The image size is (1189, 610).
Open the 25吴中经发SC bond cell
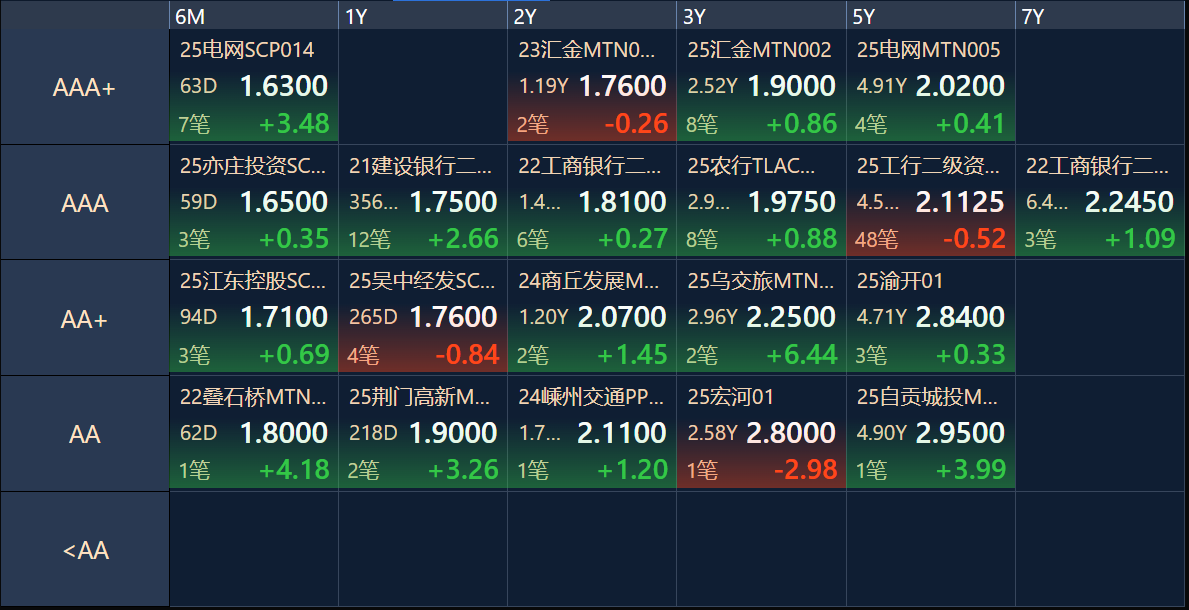[423, 318]
